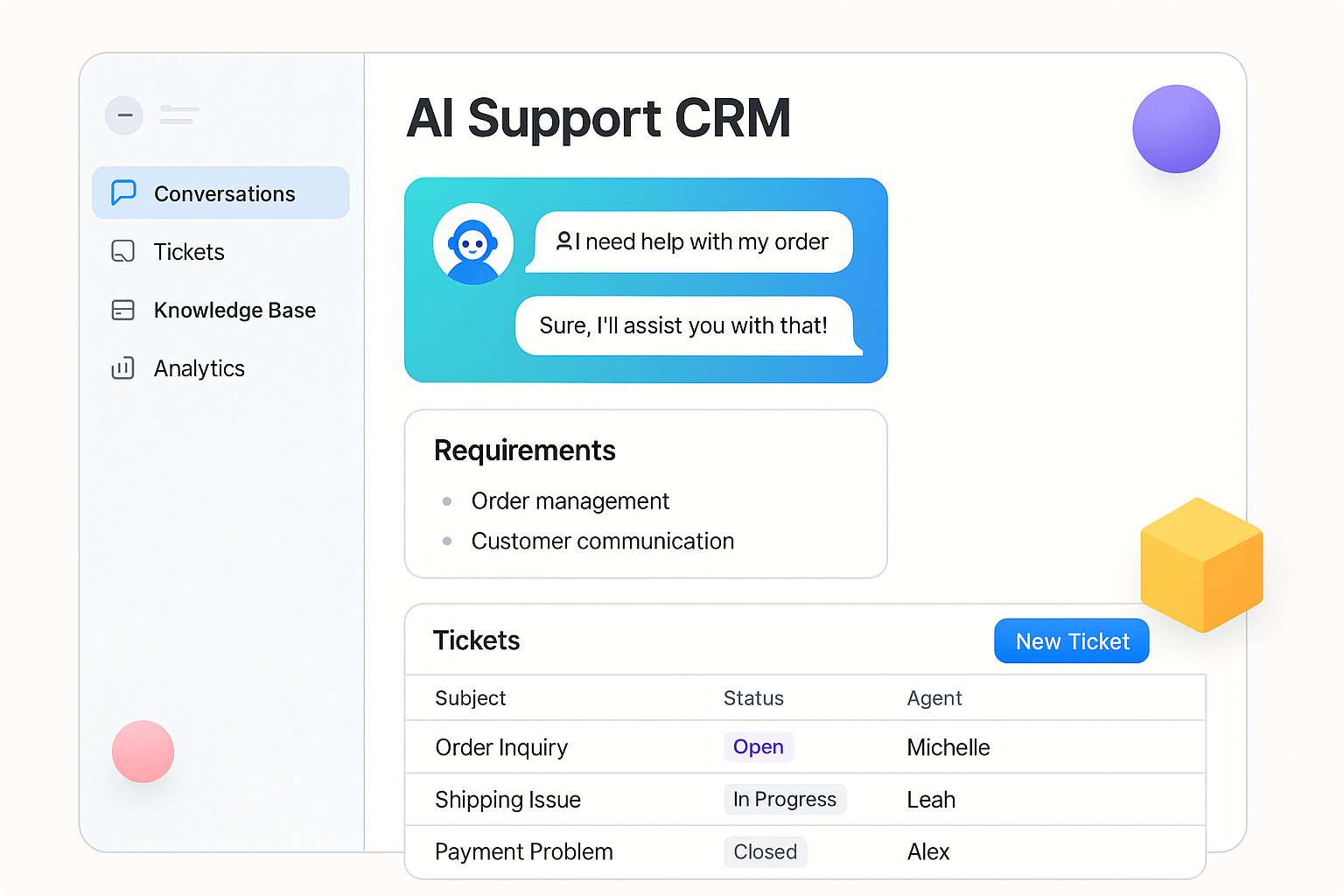Open Knowledge Base via its card icon
Screen dimensions: 1344x896
123,310
